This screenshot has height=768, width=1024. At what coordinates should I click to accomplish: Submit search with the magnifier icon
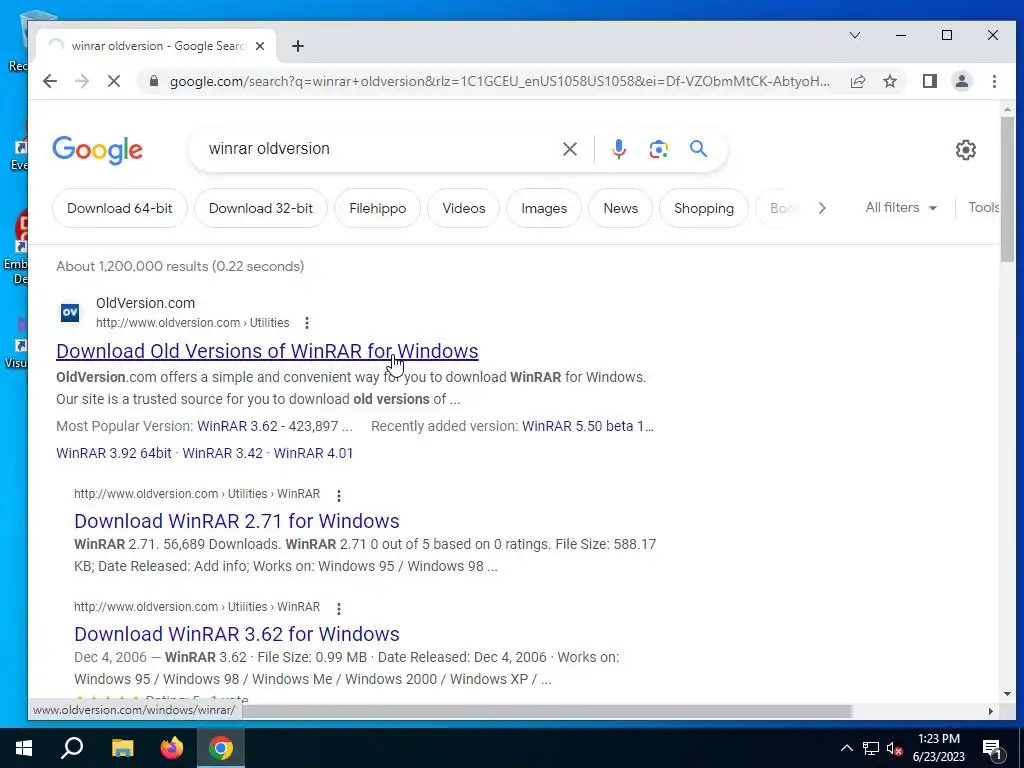point(698,149)
